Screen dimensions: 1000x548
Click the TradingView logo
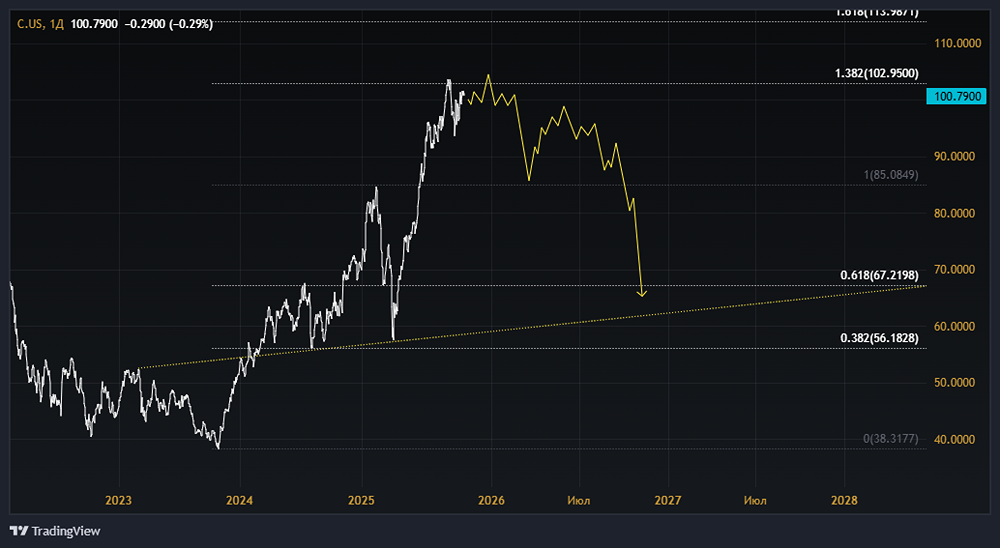tap(55, 531)
